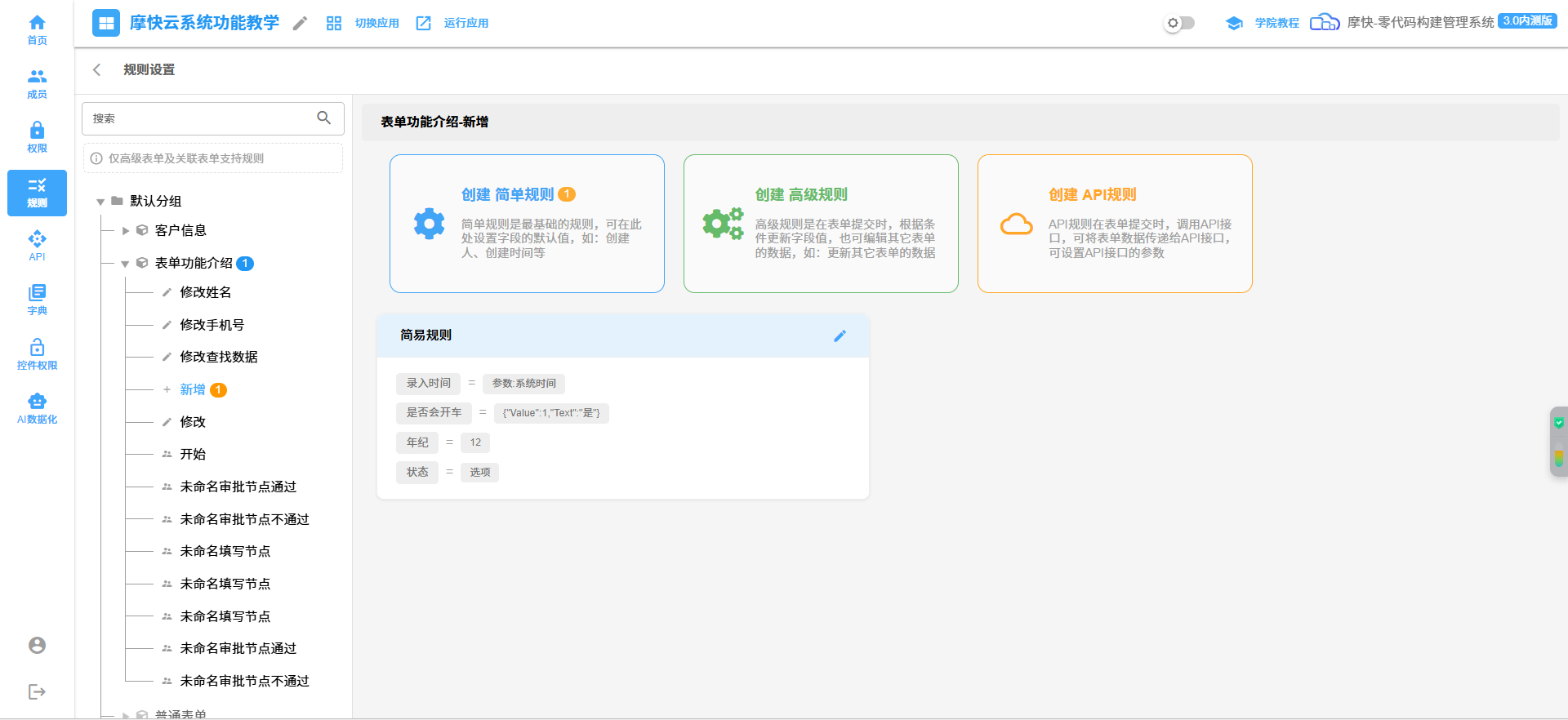Click the 年纪 field tag
1568x720 pixels.
coord(417,442)
